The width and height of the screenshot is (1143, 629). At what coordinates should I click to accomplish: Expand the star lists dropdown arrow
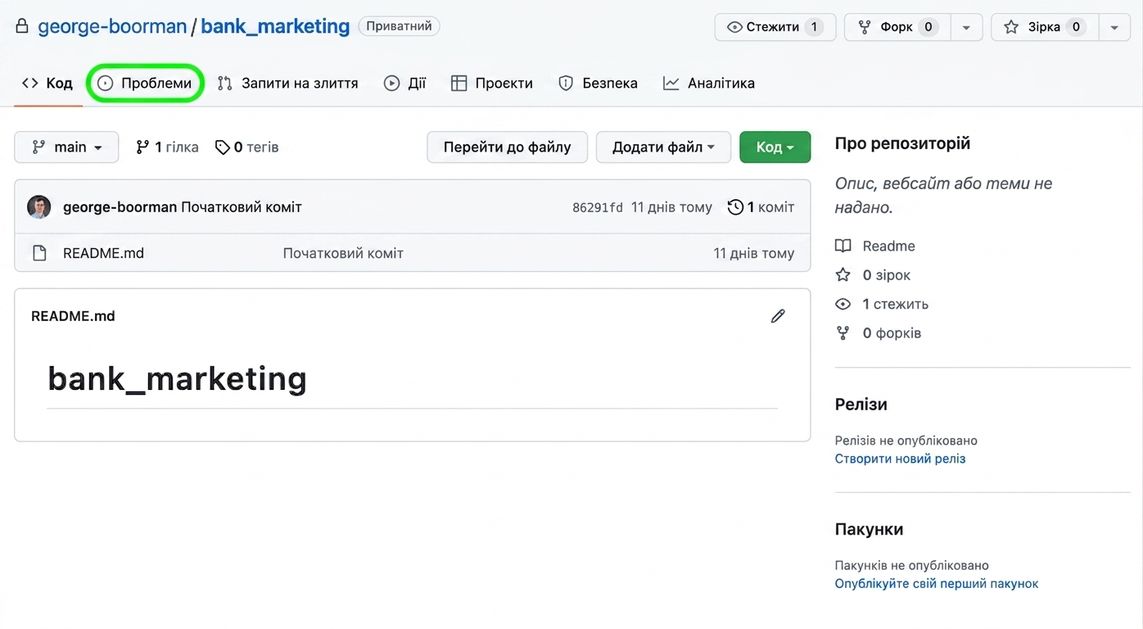(1114, 27)
